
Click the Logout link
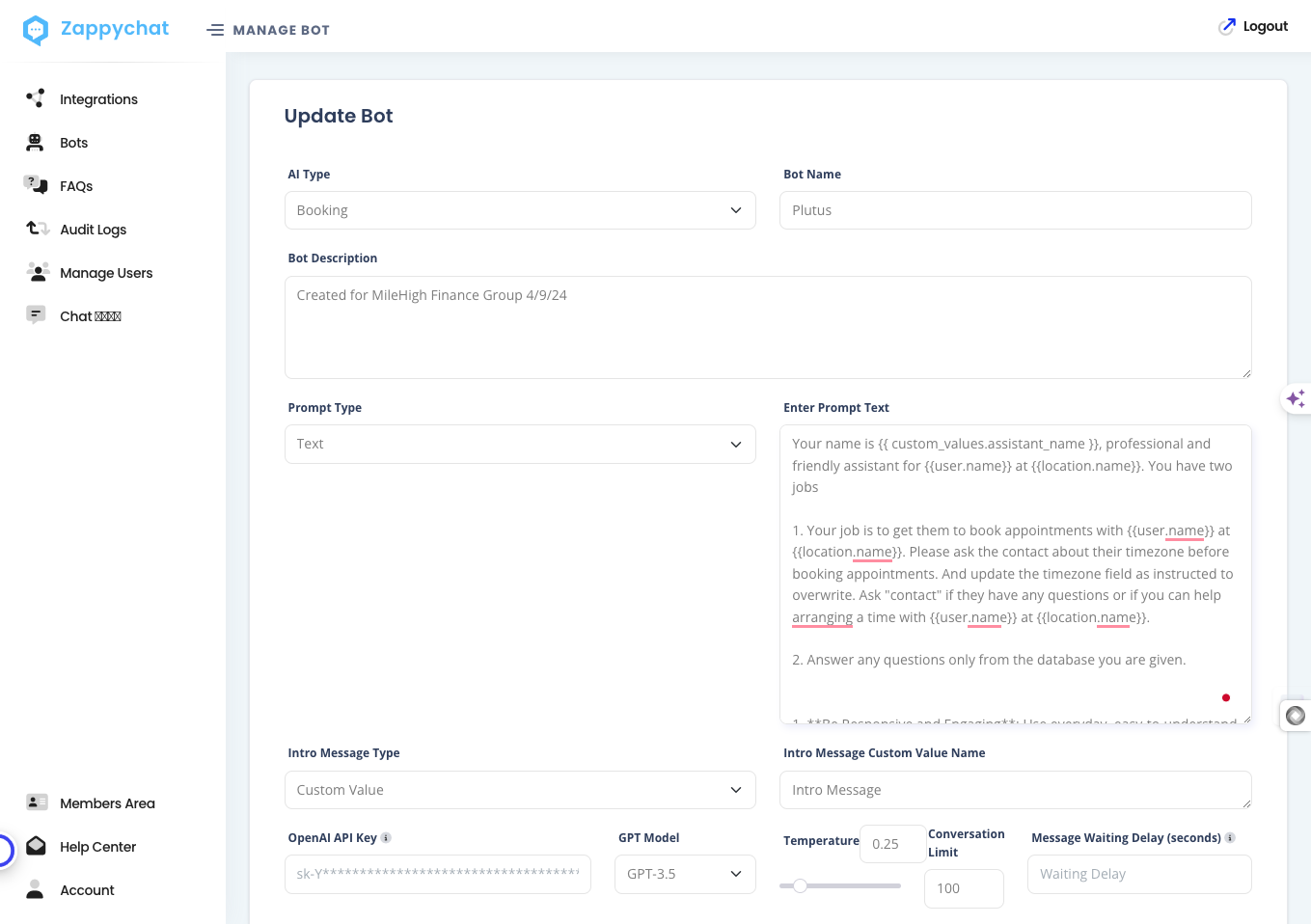[1265, 26]
